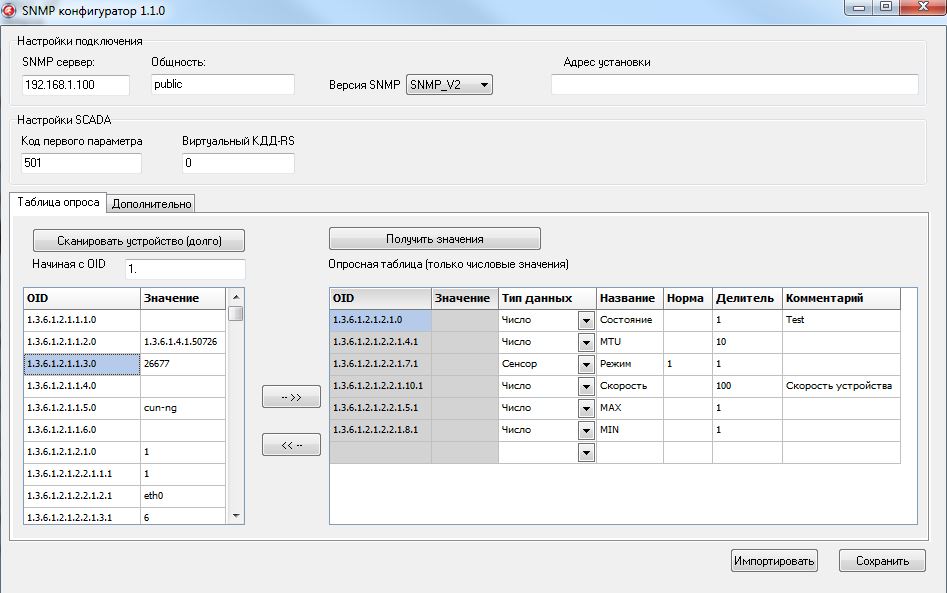Viewport: 947px width, 593px height.
Task: Switch to the Дополнительно tab
Action: pyautogui.click(x=151, y=204)
